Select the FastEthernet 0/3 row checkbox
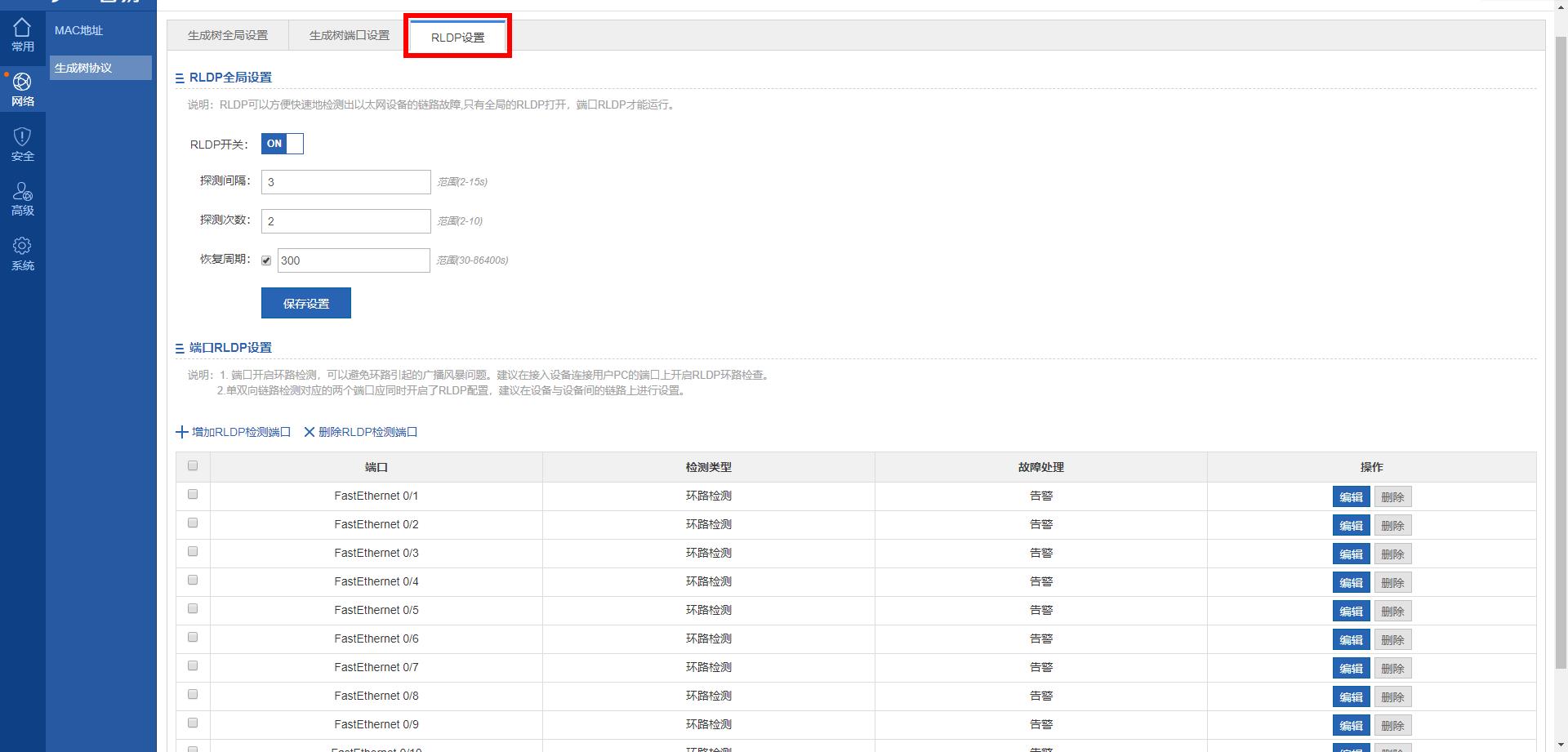 tap(193, 552)
